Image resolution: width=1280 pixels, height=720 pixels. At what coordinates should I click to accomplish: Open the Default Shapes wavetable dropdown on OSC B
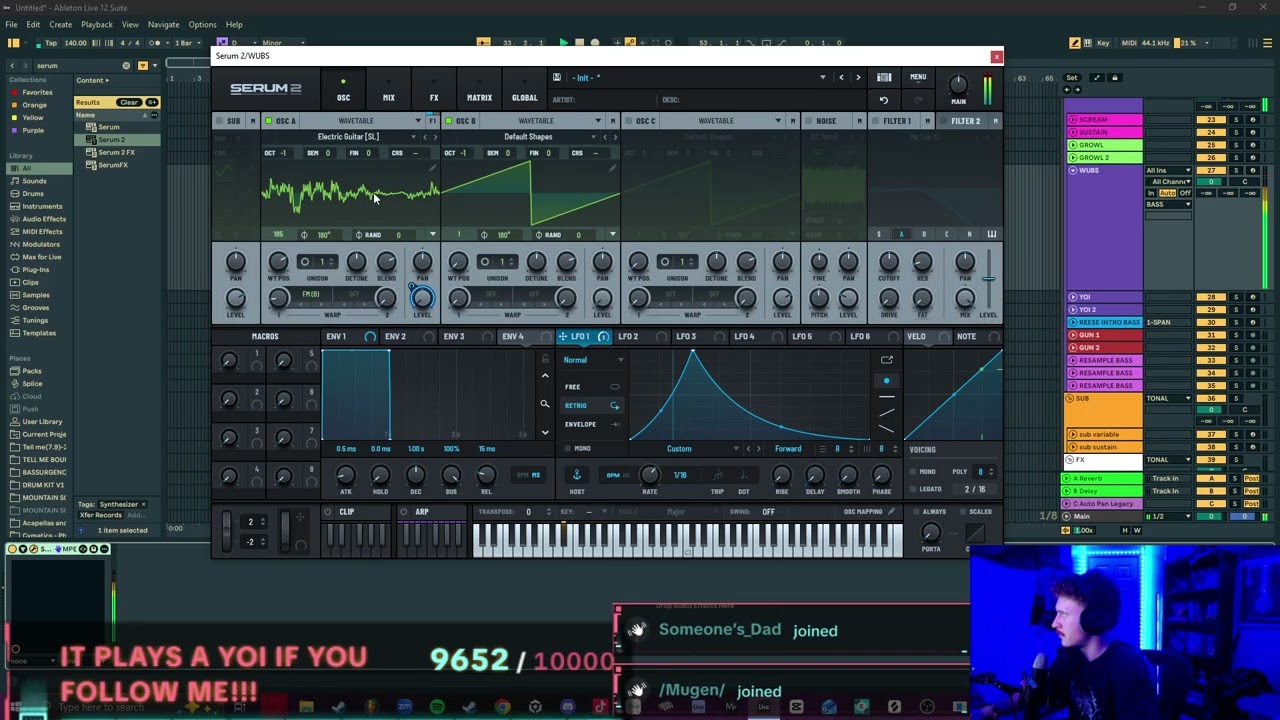(x=528, y=137)
